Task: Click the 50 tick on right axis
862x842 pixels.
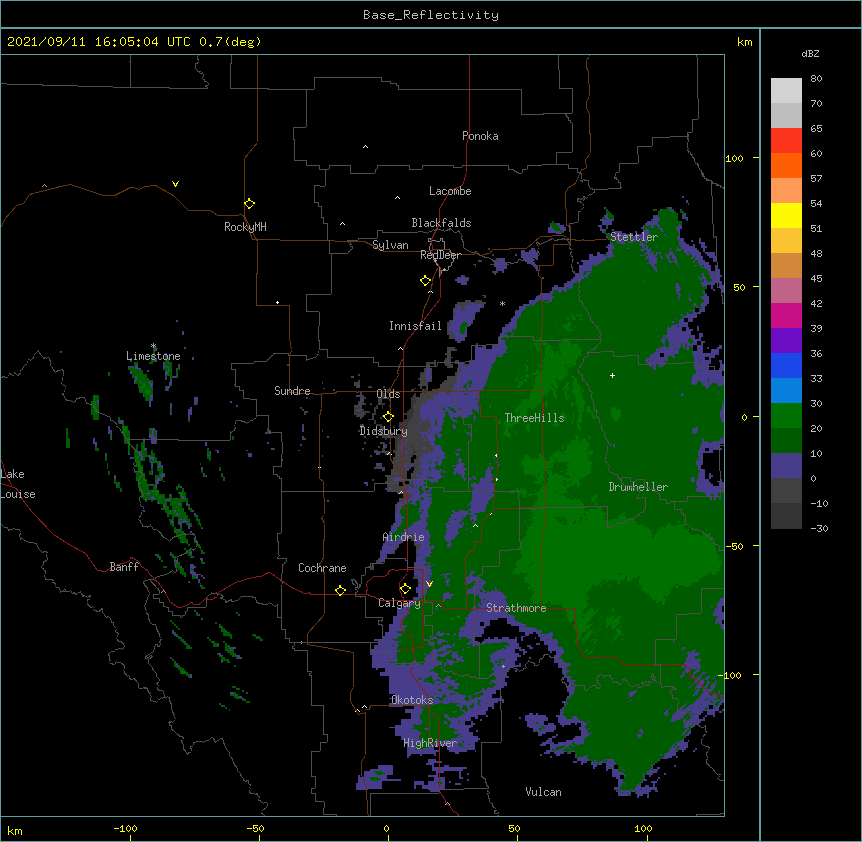Action: 739,287
